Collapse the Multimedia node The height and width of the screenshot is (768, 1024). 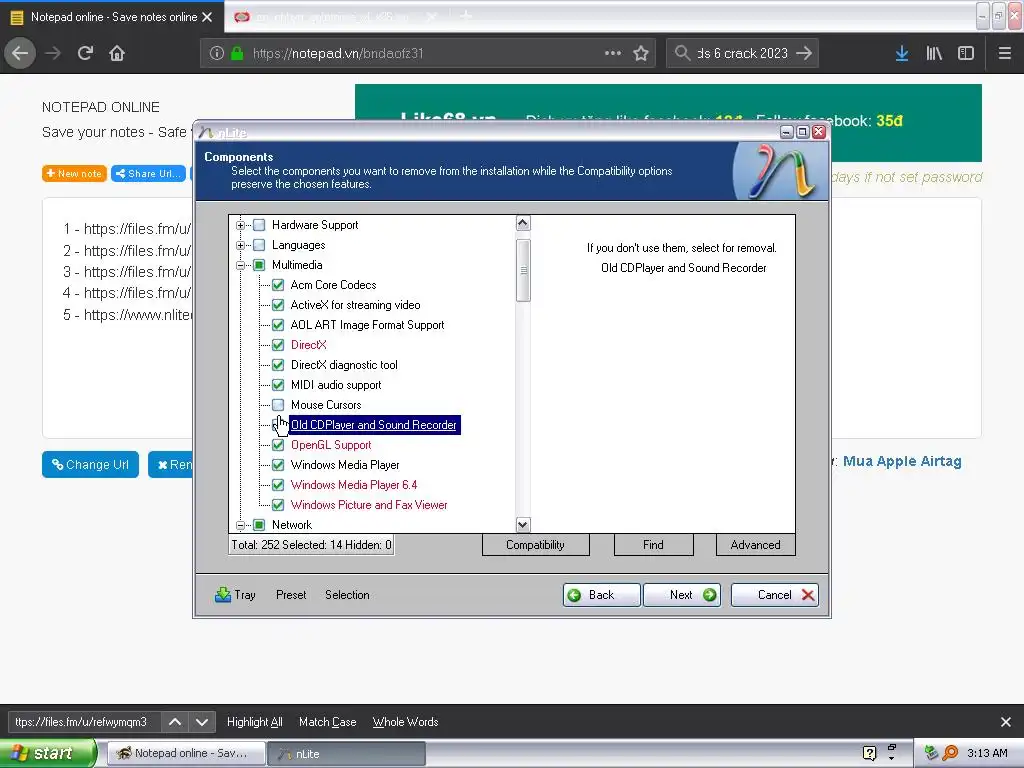click(240, 265)
